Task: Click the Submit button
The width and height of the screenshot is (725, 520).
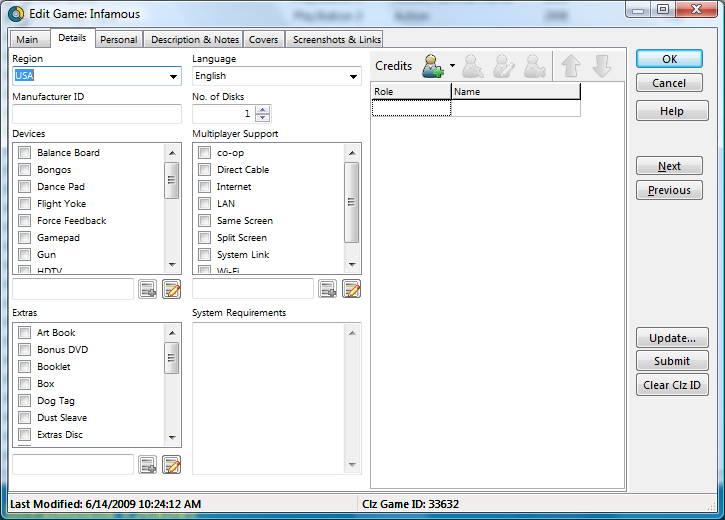Action: click(x=672, y=361)
